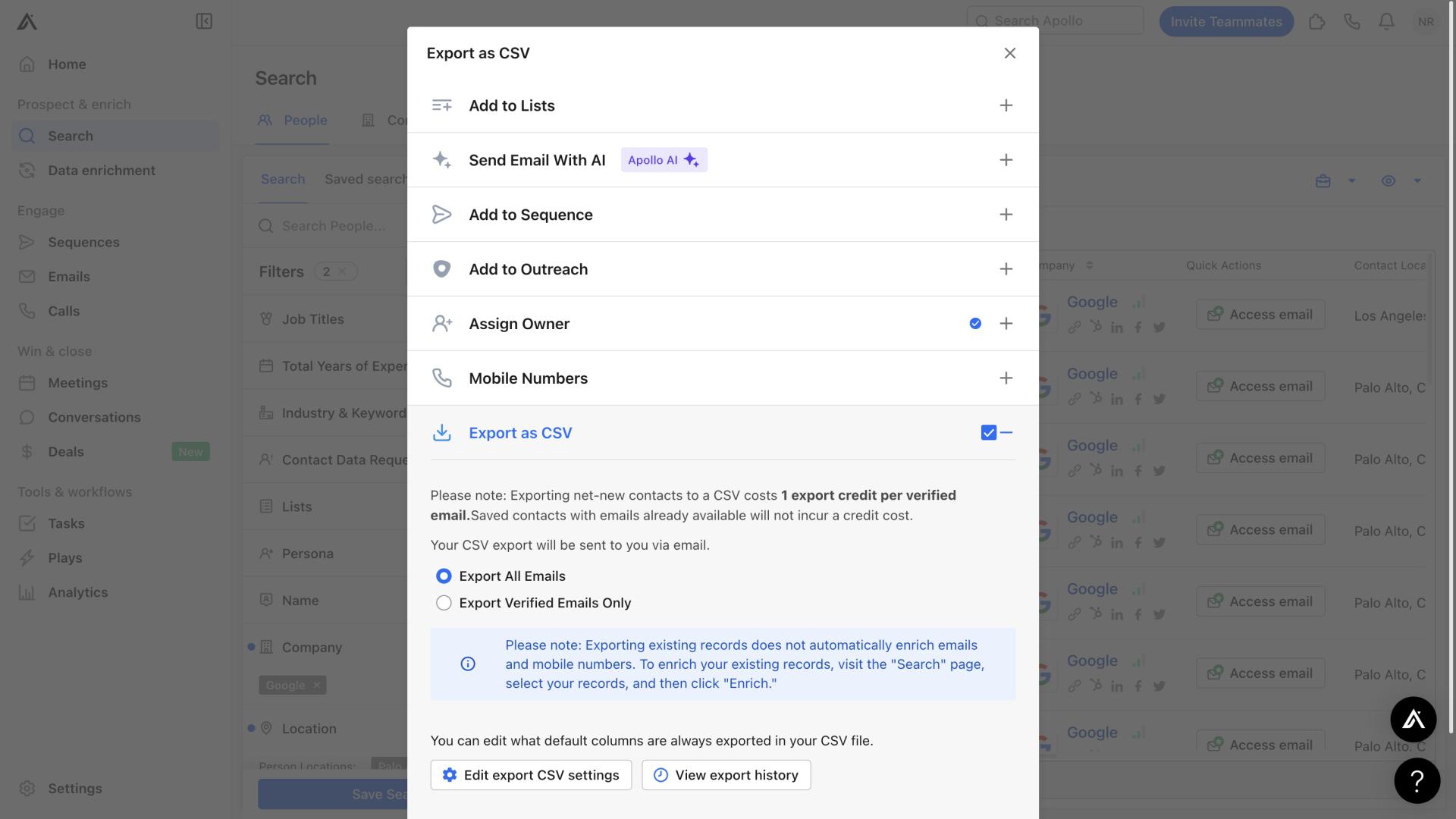
Task: Toggle the Export as CSV checkbox
Action: point(988,431)
